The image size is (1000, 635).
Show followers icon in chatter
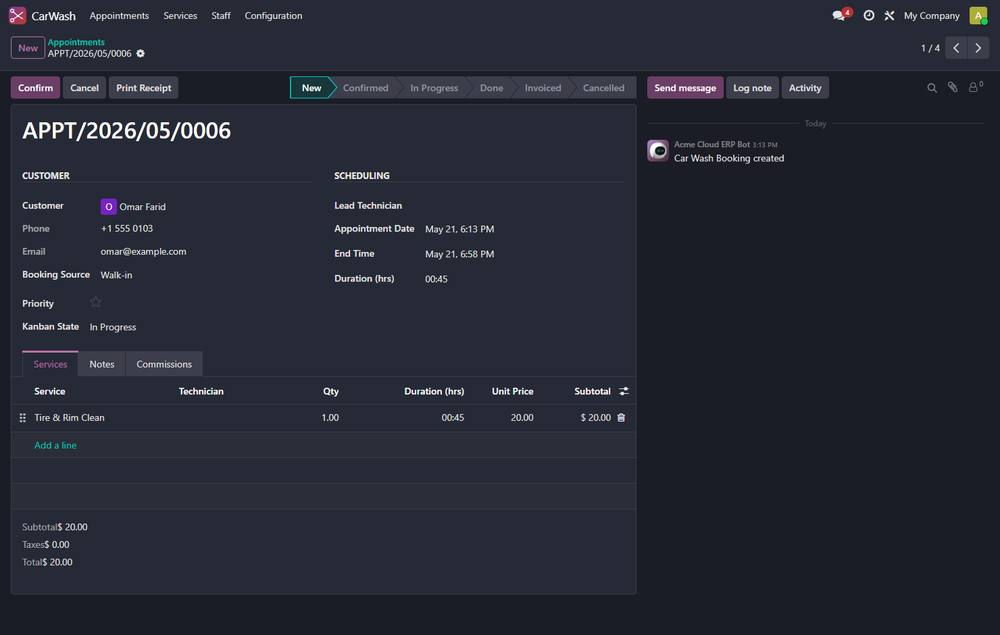click(975, 87)
